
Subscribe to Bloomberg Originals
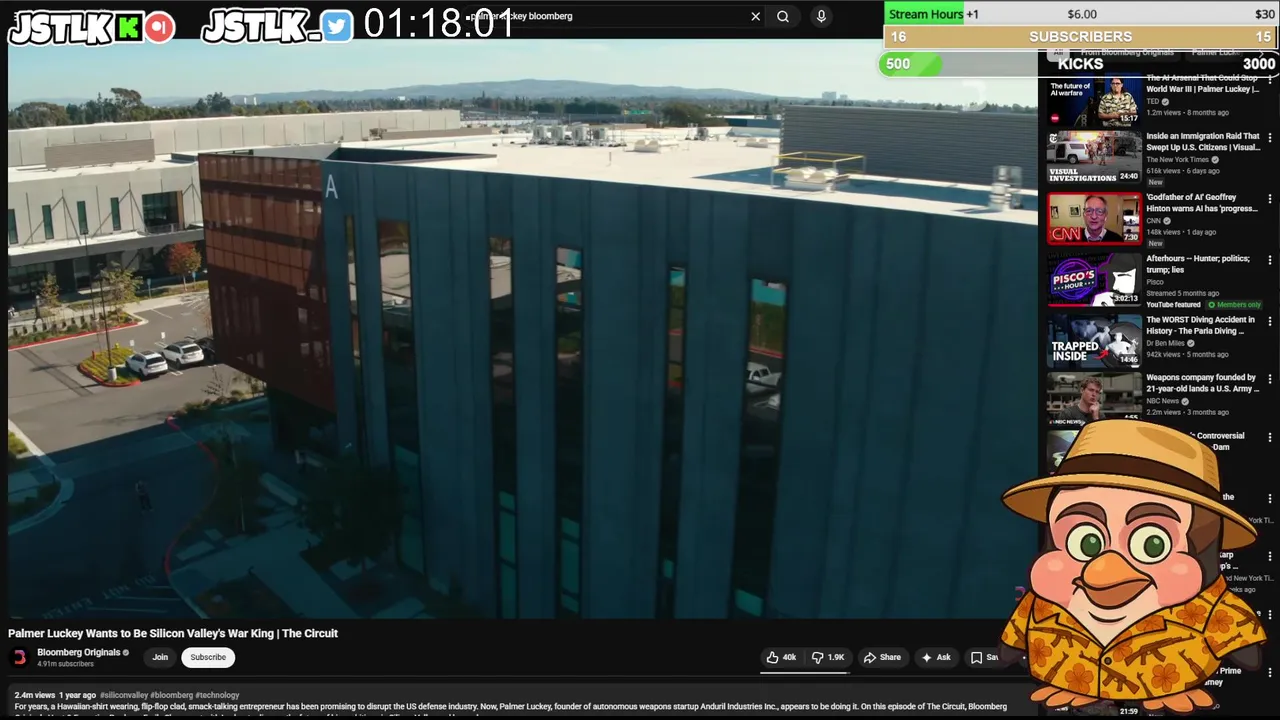click(208, 657)
